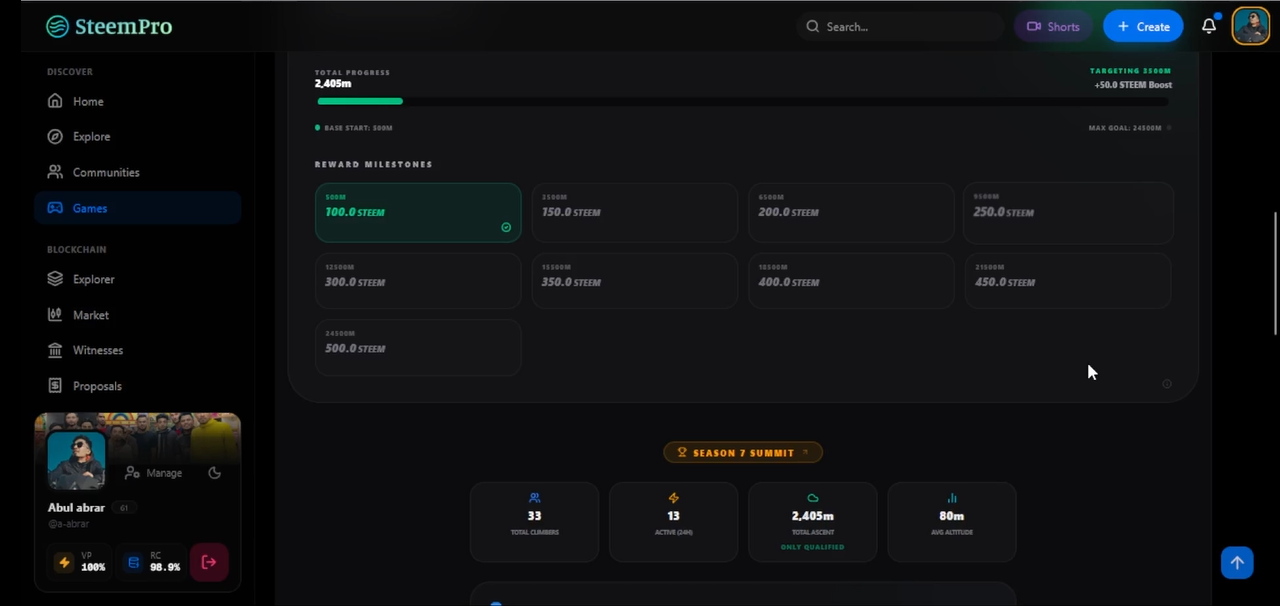
Task: Click the 'MAX GOAL: 24500M' label
Action: coord(1125,128)
